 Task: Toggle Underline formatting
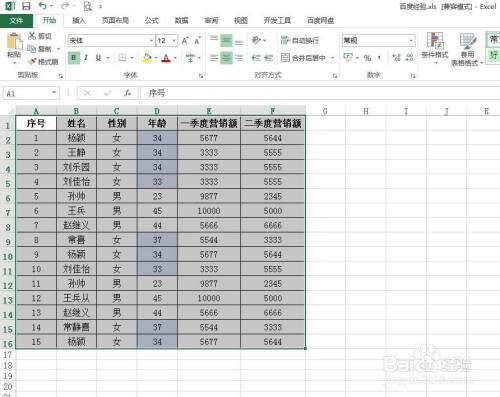tap(98, 58)
